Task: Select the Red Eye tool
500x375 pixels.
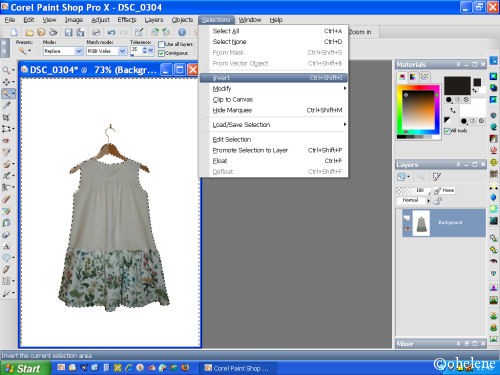Action: pyautogui.click(x=6, y=141)
